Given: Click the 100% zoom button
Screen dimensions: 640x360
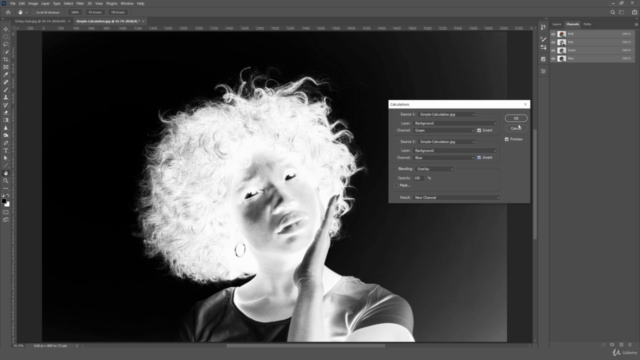Looking at the screenshot, I should pyautogui.click(x=75, y=12).
